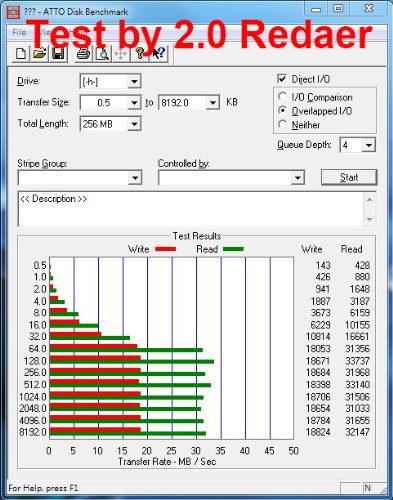Open a saved benchmark with folder icon
Screen dimensions: 393x500
point(40,54)
